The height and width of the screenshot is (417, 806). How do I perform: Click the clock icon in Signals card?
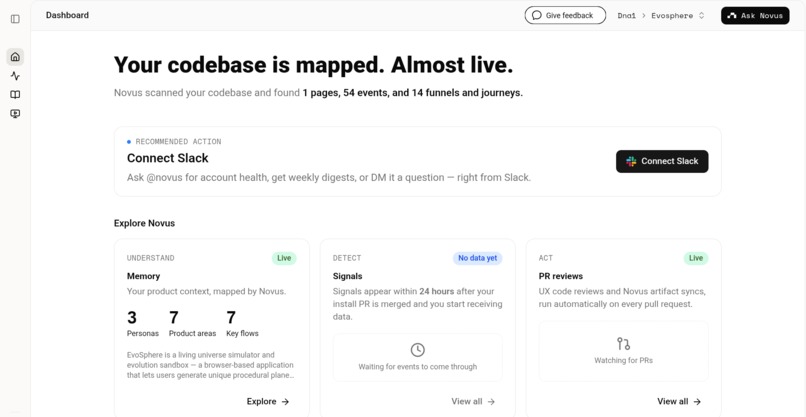click(x=417, y=350)
